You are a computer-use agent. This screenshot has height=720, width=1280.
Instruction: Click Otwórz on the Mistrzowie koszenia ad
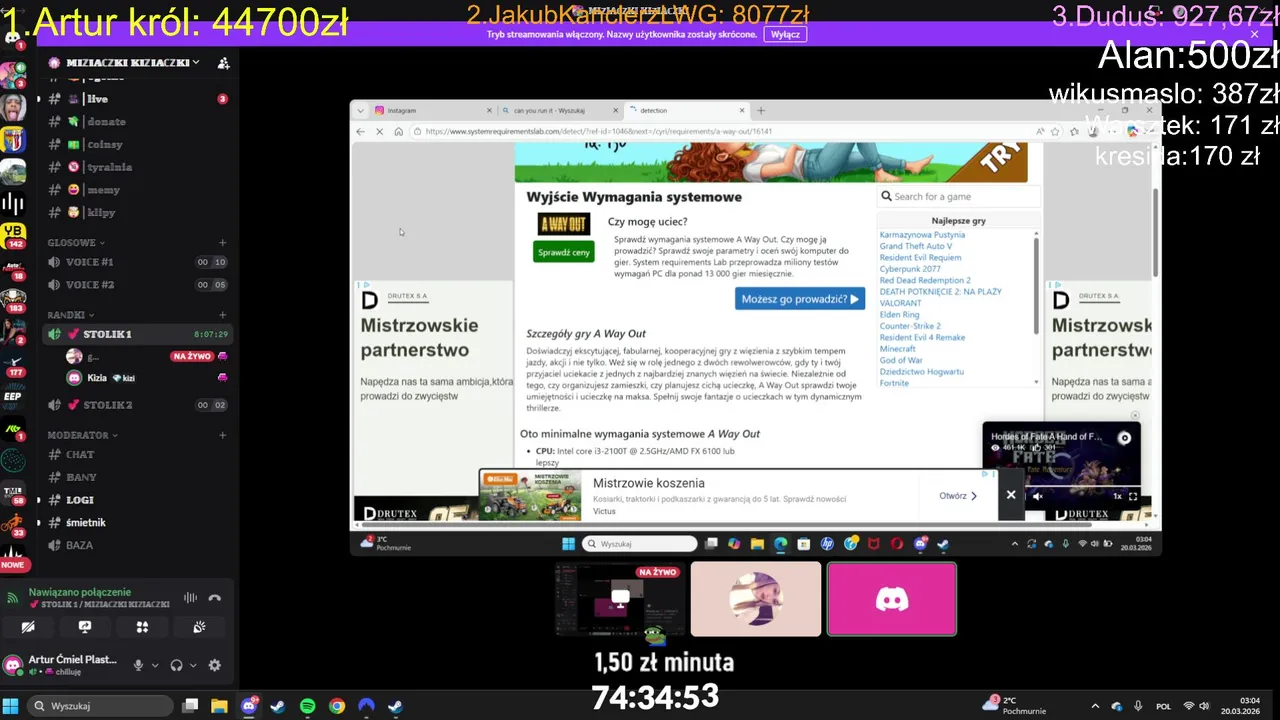point(959,496)
